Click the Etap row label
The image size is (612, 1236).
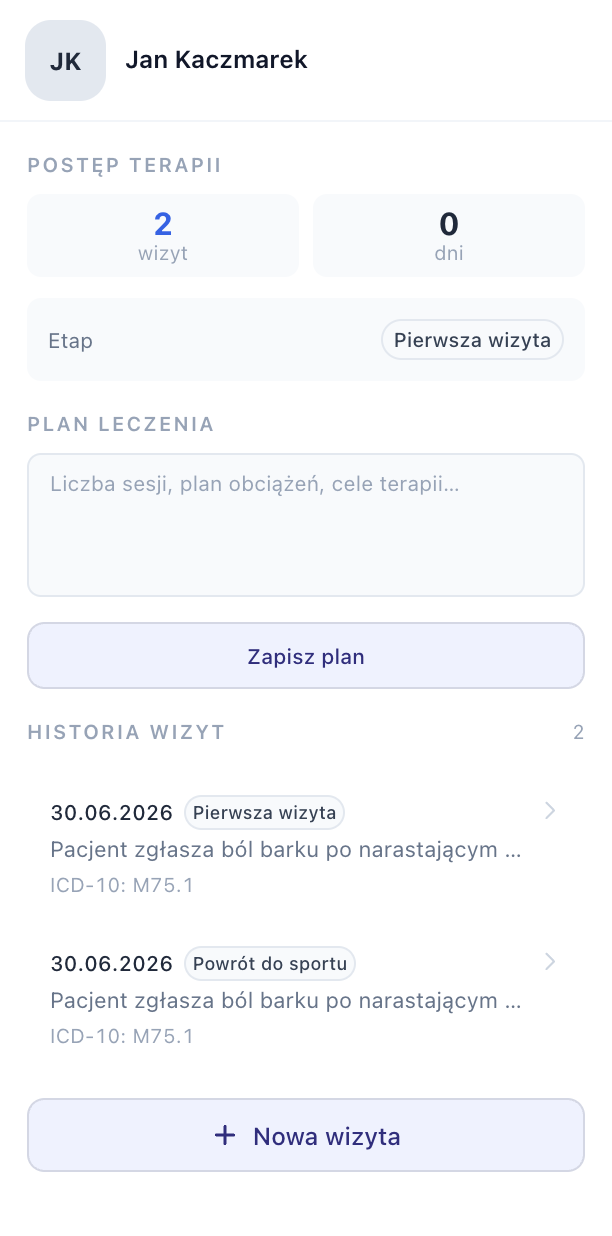coord(71,340)
